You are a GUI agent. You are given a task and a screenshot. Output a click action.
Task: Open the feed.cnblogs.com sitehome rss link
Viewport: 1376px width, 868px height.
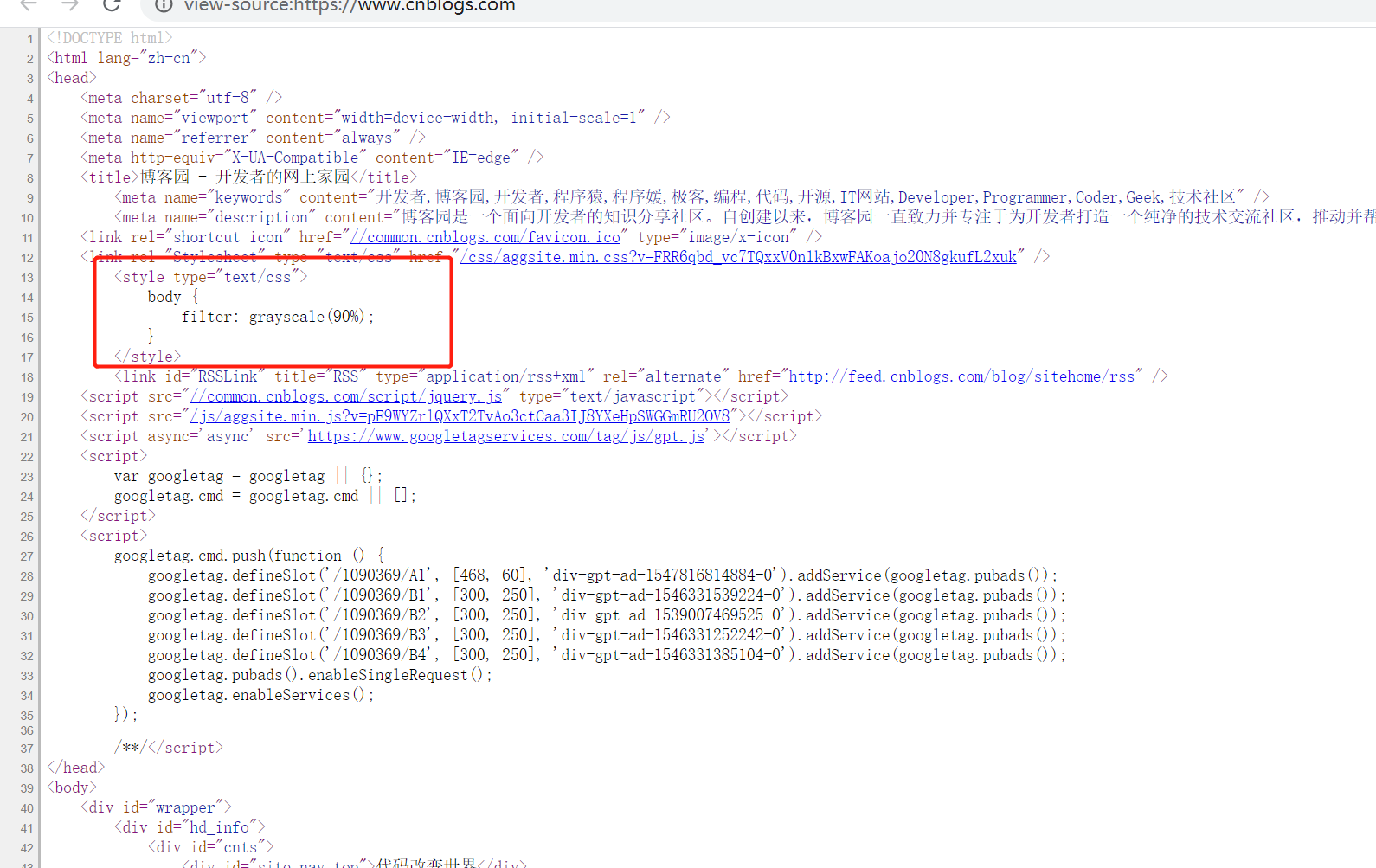[961, 376]
